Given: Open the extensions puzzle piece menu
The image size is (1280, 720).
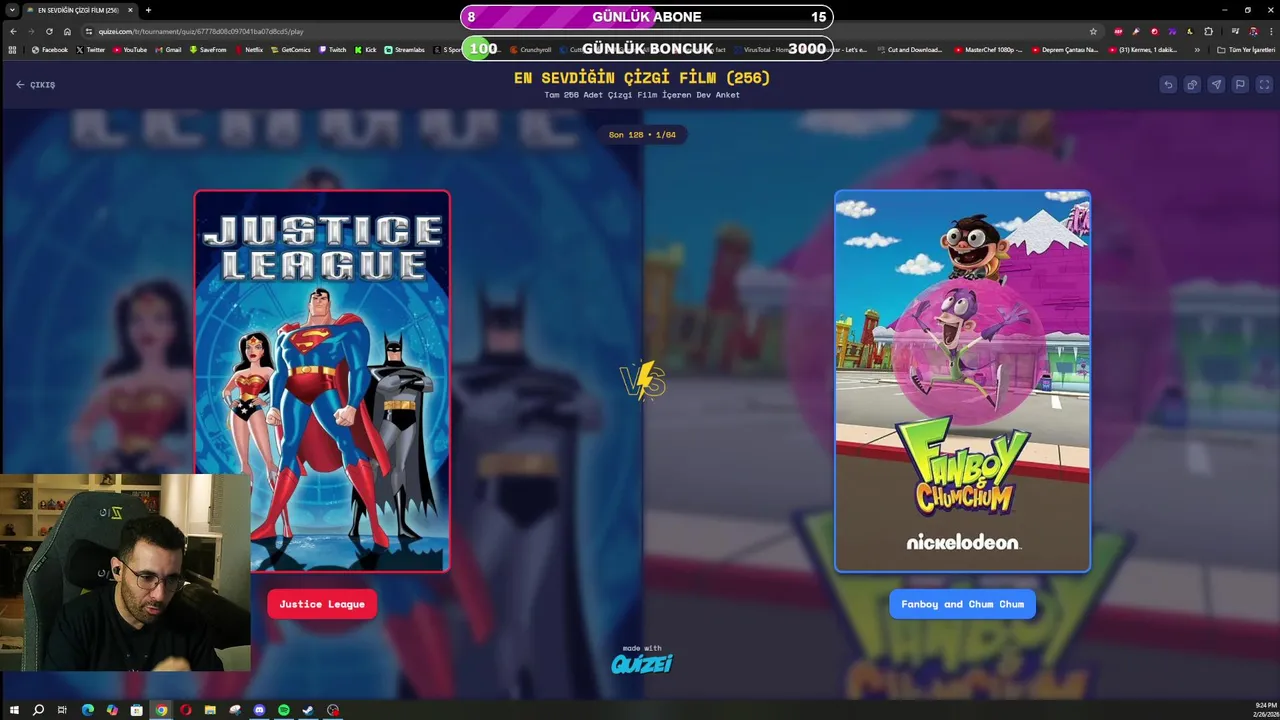Looking at the screenshot, I should point(1208,31).
